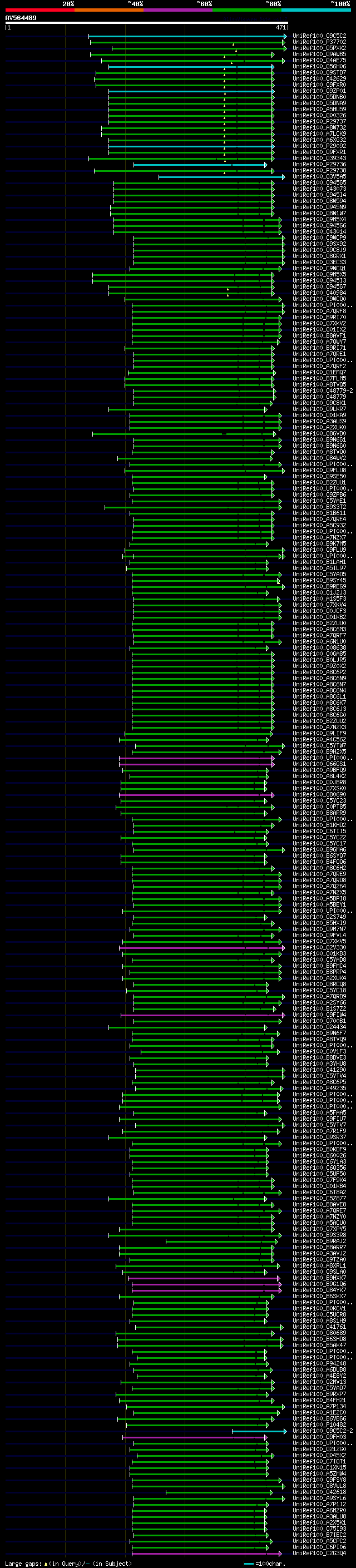Click the UniRef100_Q39343 label
The image size is (356, 1568).
(319, 159)
